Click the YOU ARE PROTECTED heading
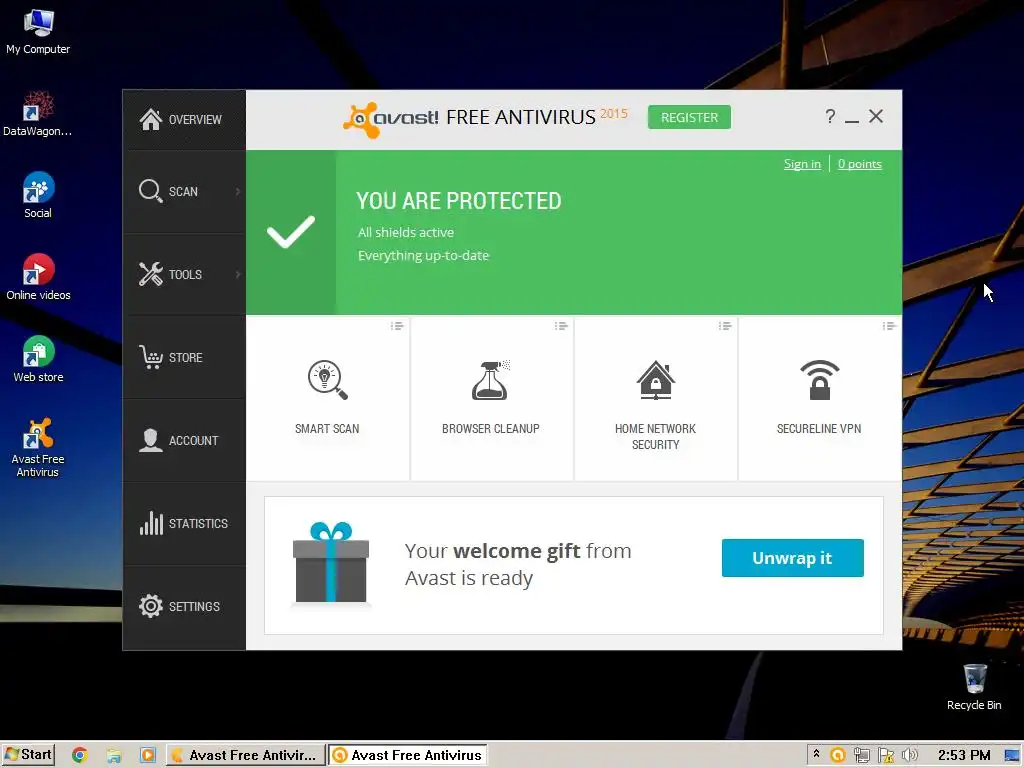This screenshot has width=1024, height=768. [x=458, y=200]
